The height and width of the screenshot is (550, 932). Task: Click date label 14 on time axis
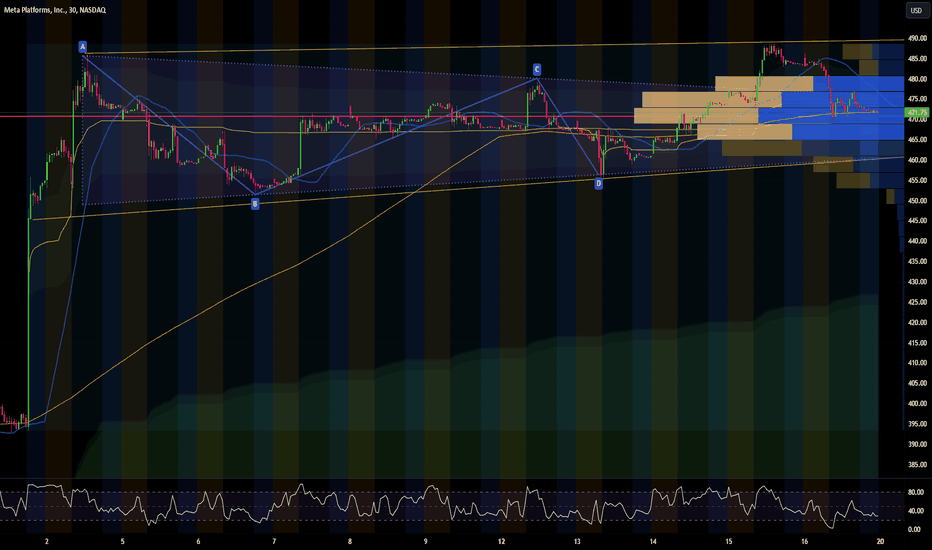click(653, 542)
